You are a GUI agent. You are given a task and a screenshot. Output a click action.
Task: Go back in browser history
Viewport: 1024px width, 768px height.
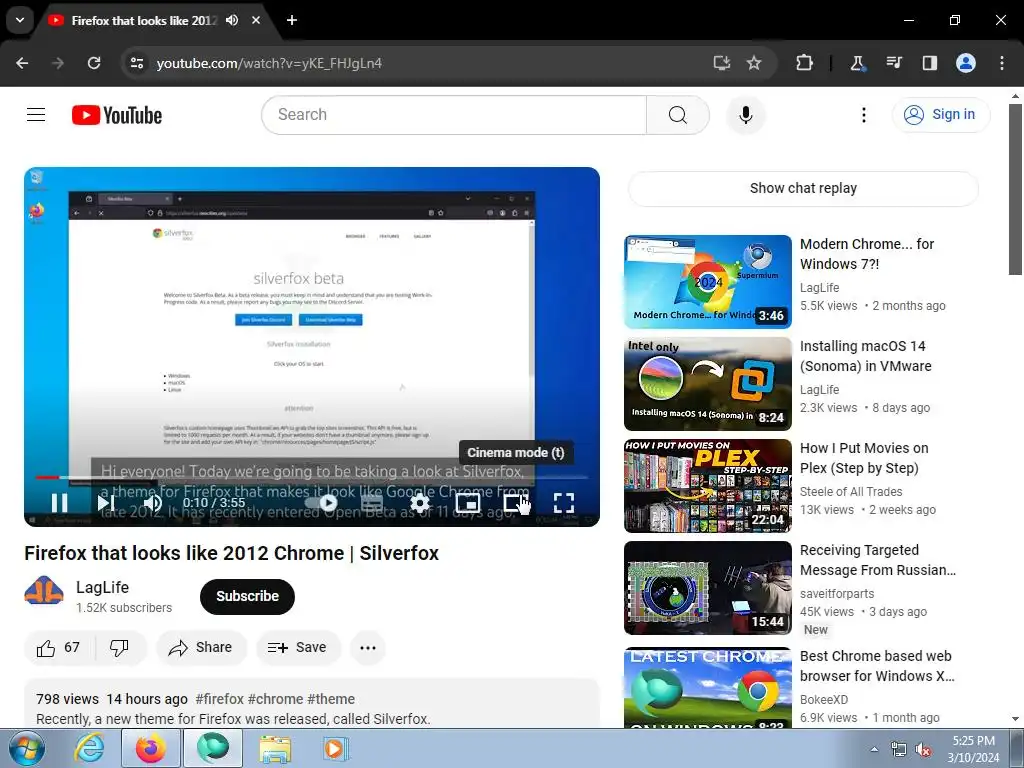click(x=22, y=63)
